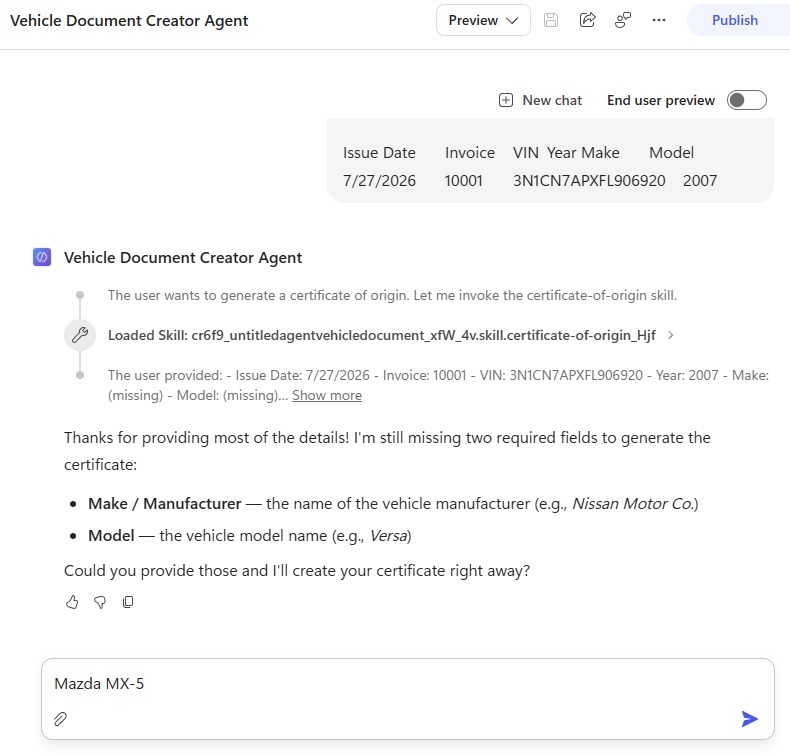Click the paperclip attach icon
The width and height of the screenshot is (790, 755).
point(60,719)
